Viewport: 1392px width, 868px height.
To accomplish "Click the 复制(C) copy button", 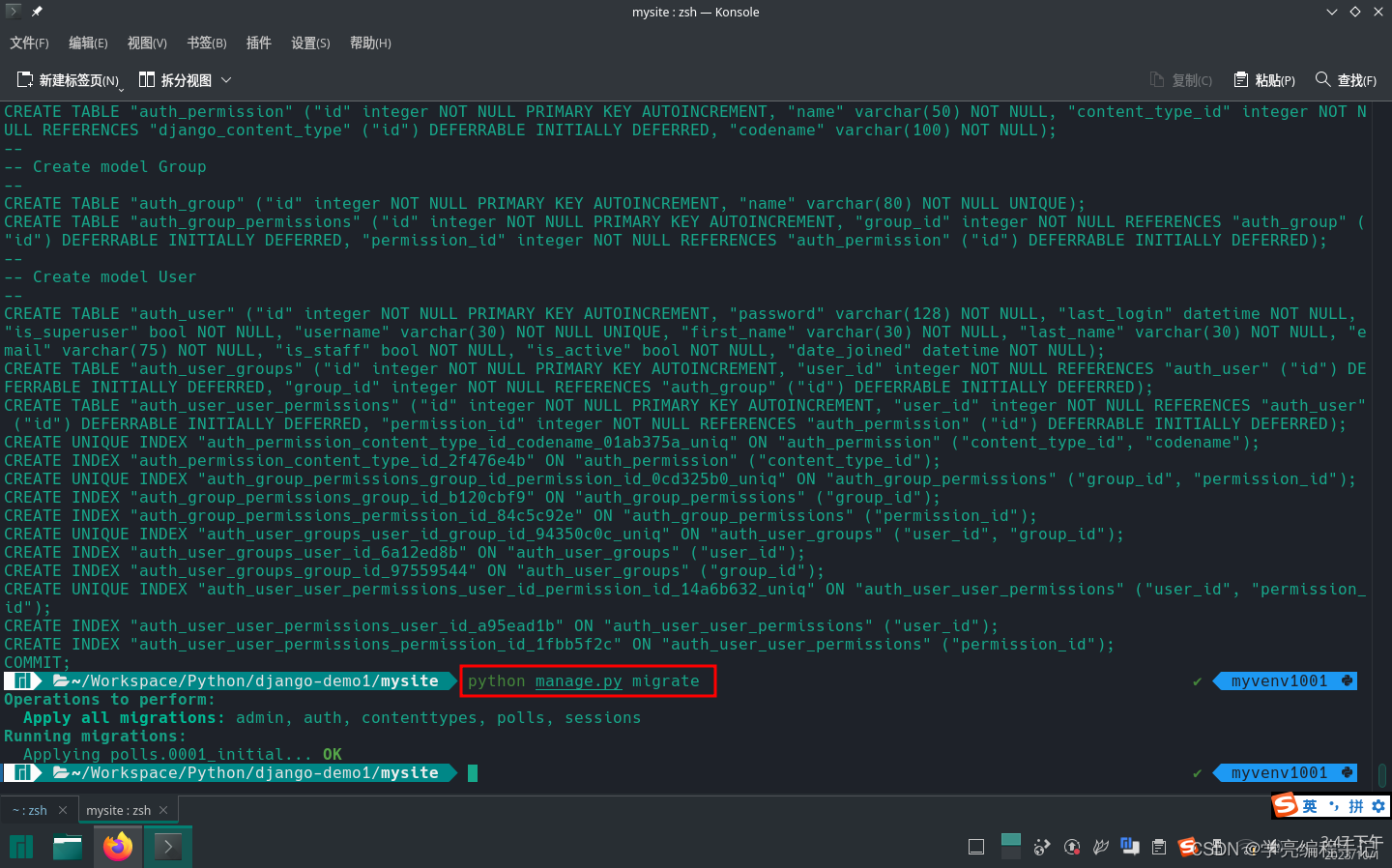I will click(x=1180, y=80).
